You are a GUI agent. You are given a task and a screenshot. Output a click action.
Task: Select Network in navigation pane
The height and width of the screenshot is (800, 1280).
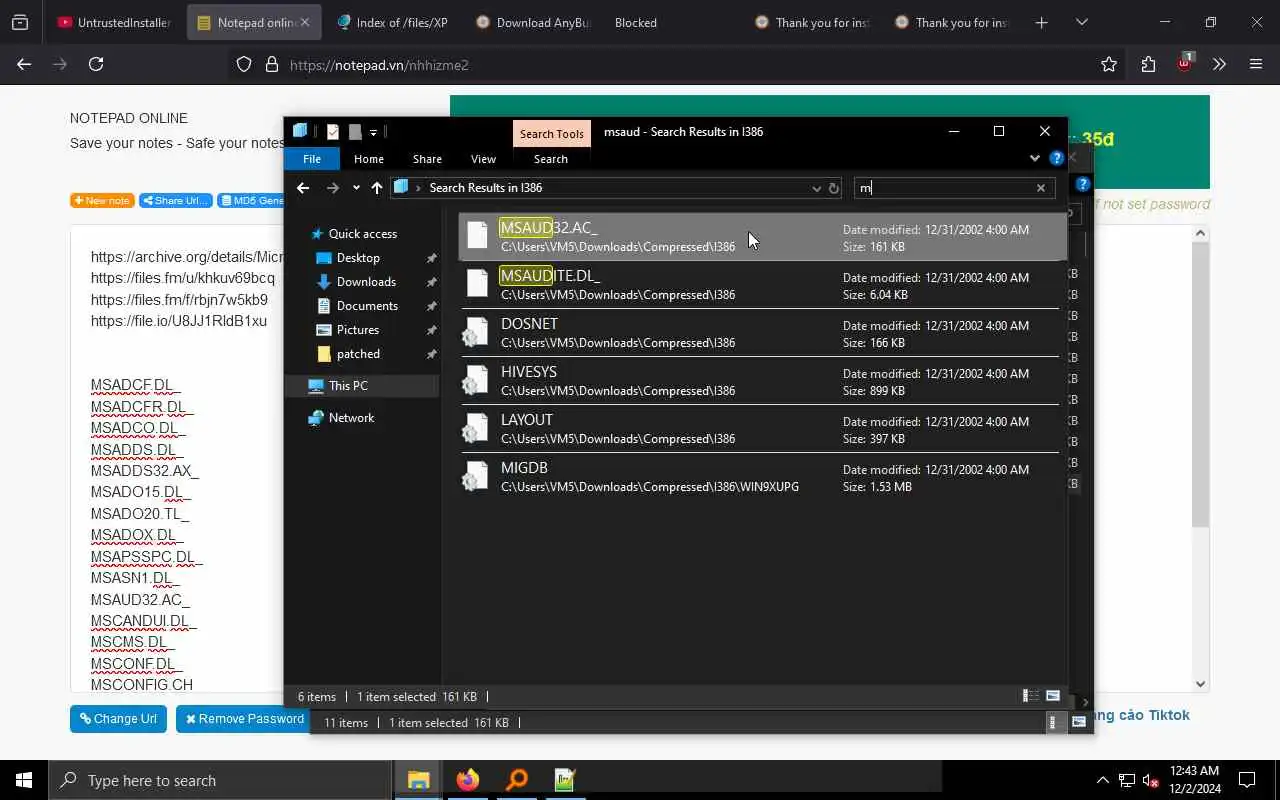point(351,418)
